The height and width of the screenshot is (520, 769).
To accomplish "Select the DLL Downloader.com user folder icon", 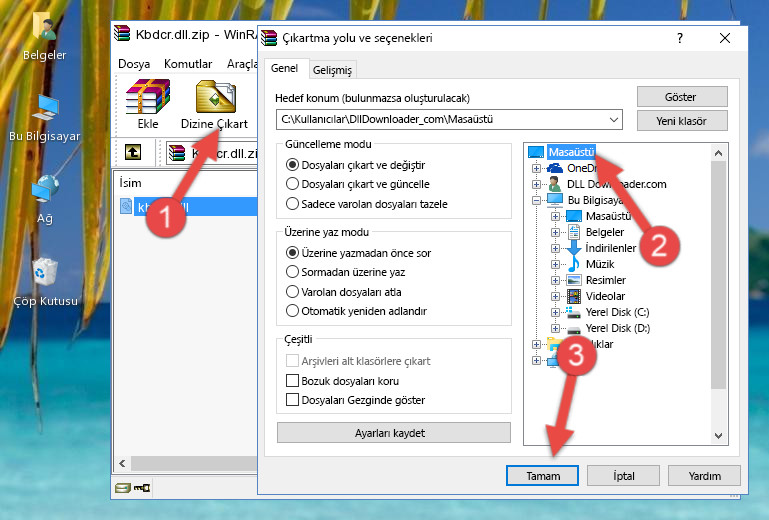I will [x=555, y=184].
